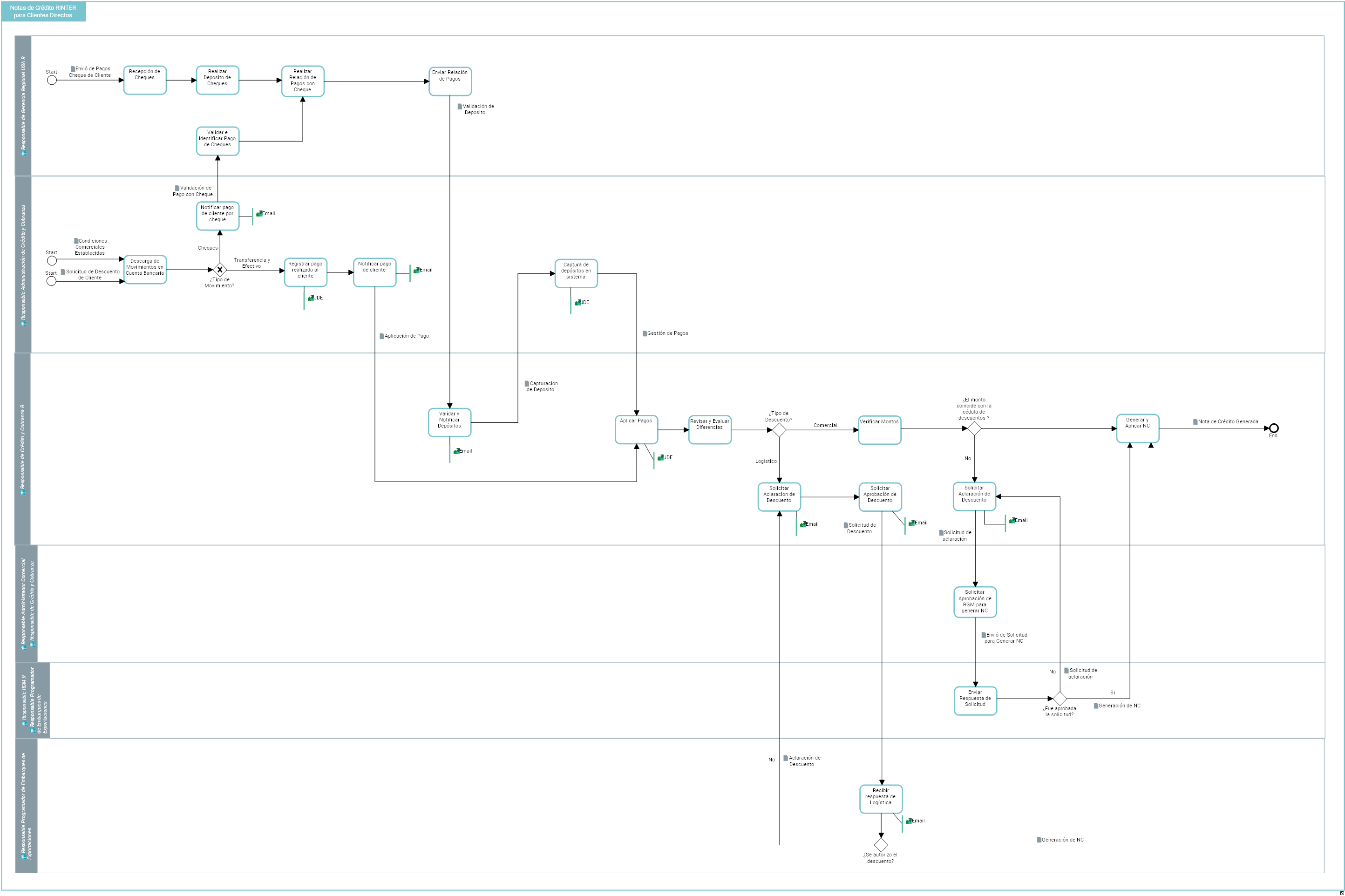The width and height of the screenshot is (1345, 896).
Task: Select the Solicitar Aprobación de RGM para generar NC task
Action: coord(975,602)
